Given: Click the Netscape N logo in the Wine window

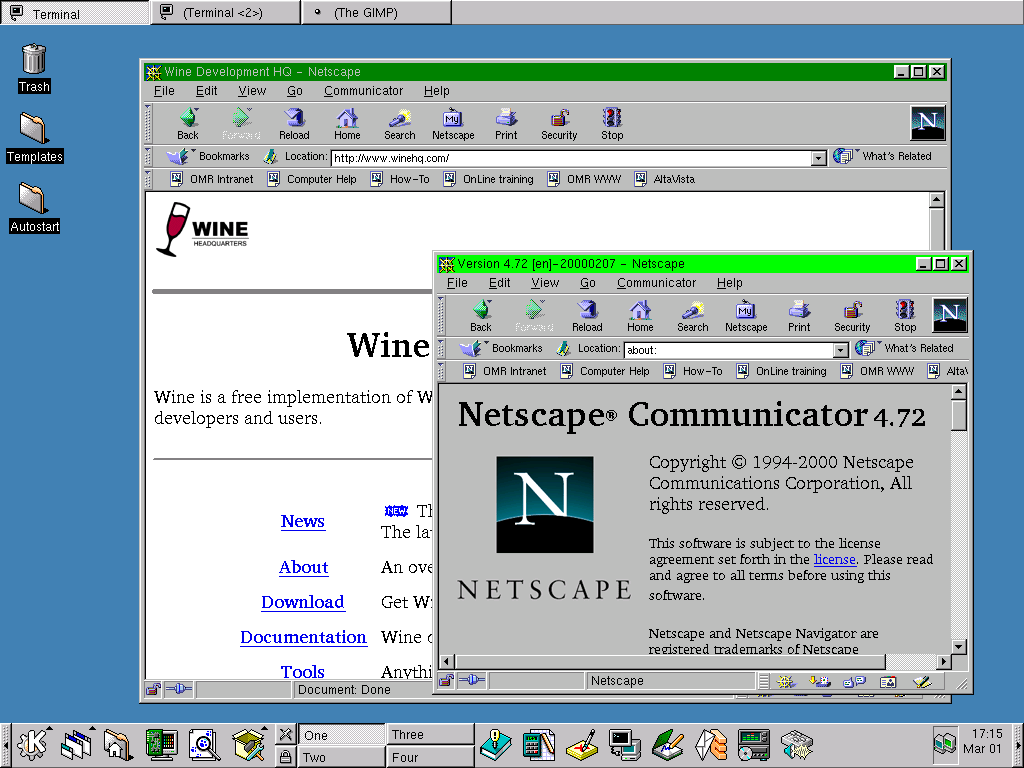Looking at the screenshot, I should [927, 123].
